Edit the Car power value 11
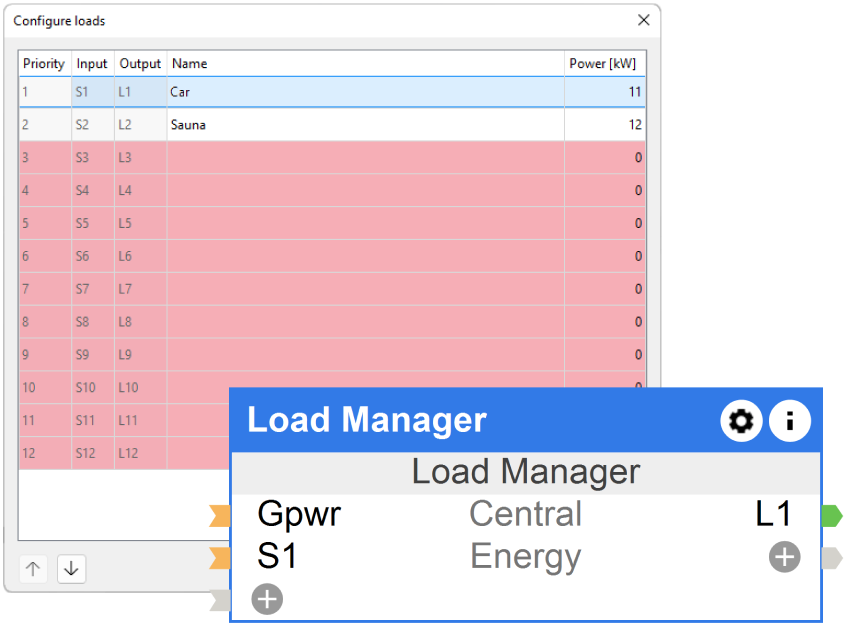The width and height of the screenshot is (850, 632). tap(604, 92)
